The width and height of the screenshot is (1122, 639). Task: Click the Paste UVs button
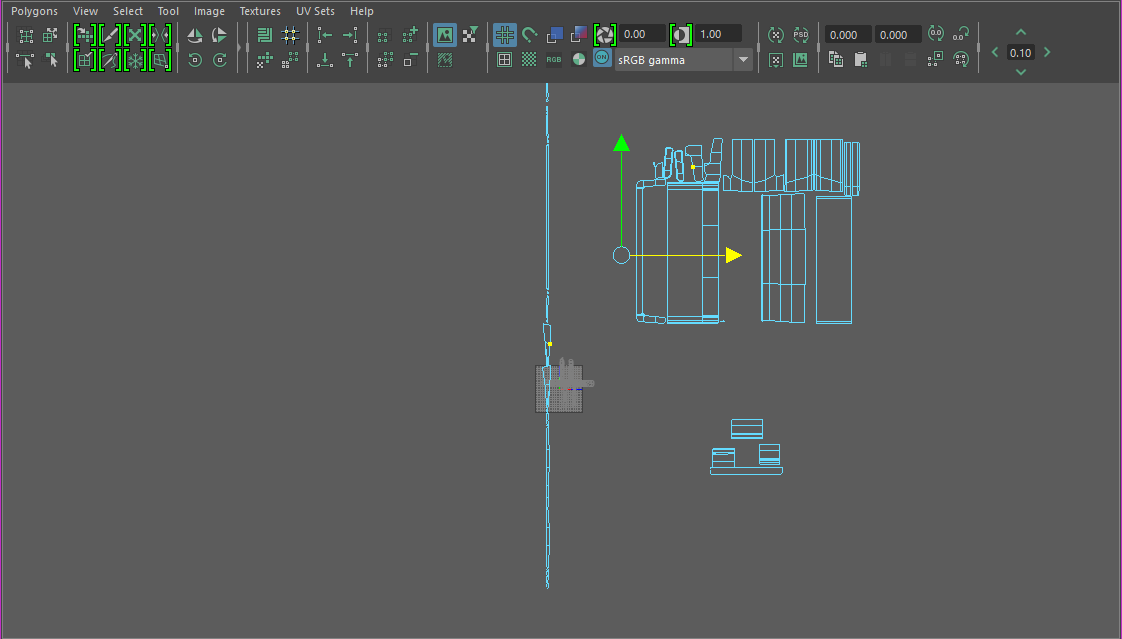tap(860, 60)
